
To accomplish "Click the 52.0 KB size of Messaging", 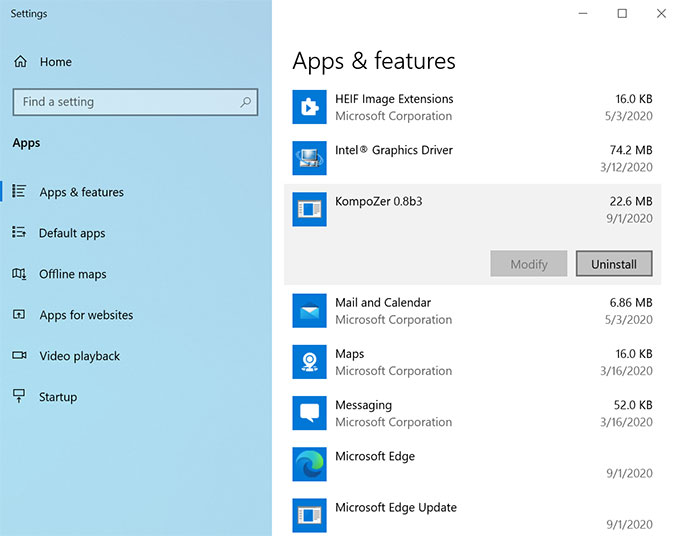I will point(633,405).
